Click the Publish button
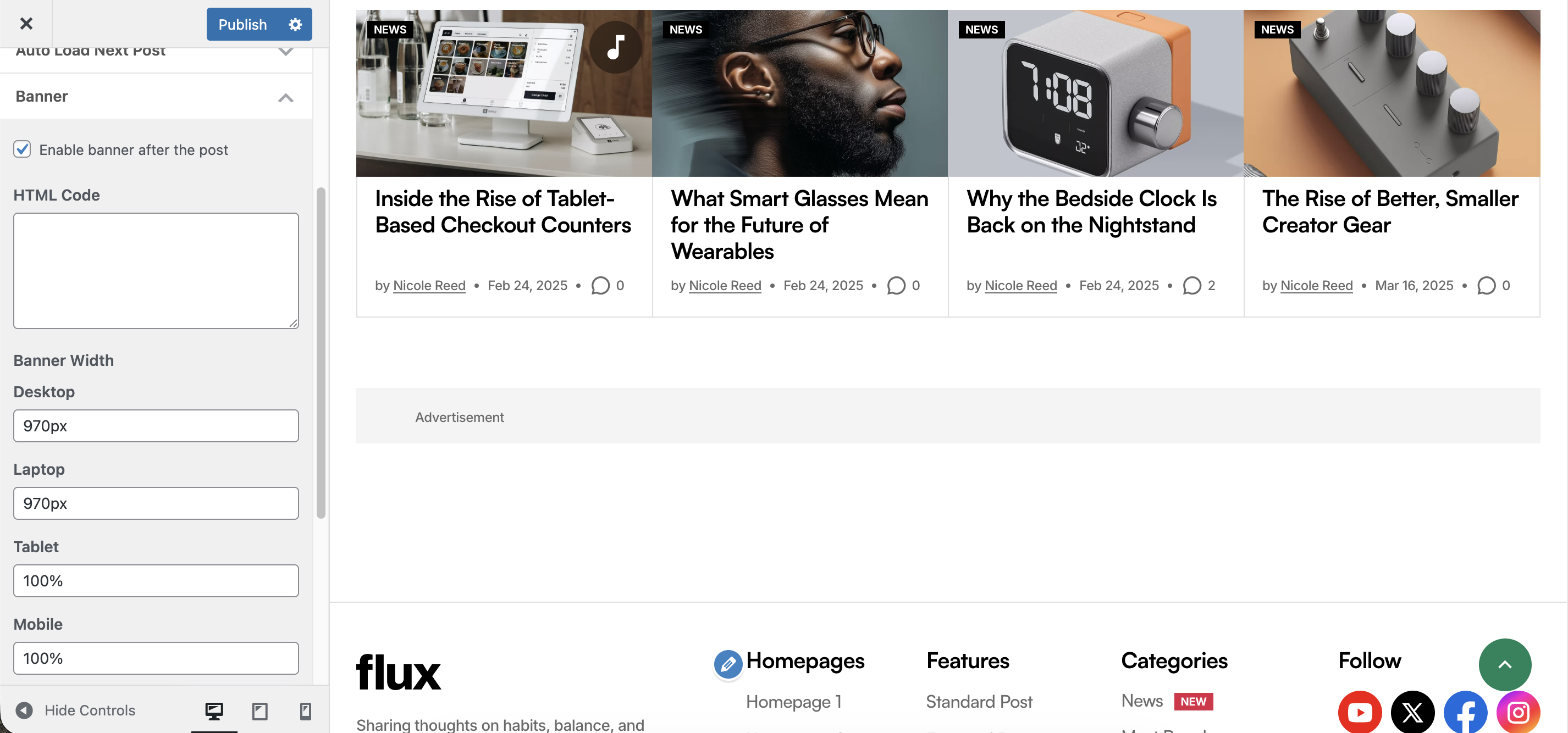The image size is (1568, 733). coord(243,24)
